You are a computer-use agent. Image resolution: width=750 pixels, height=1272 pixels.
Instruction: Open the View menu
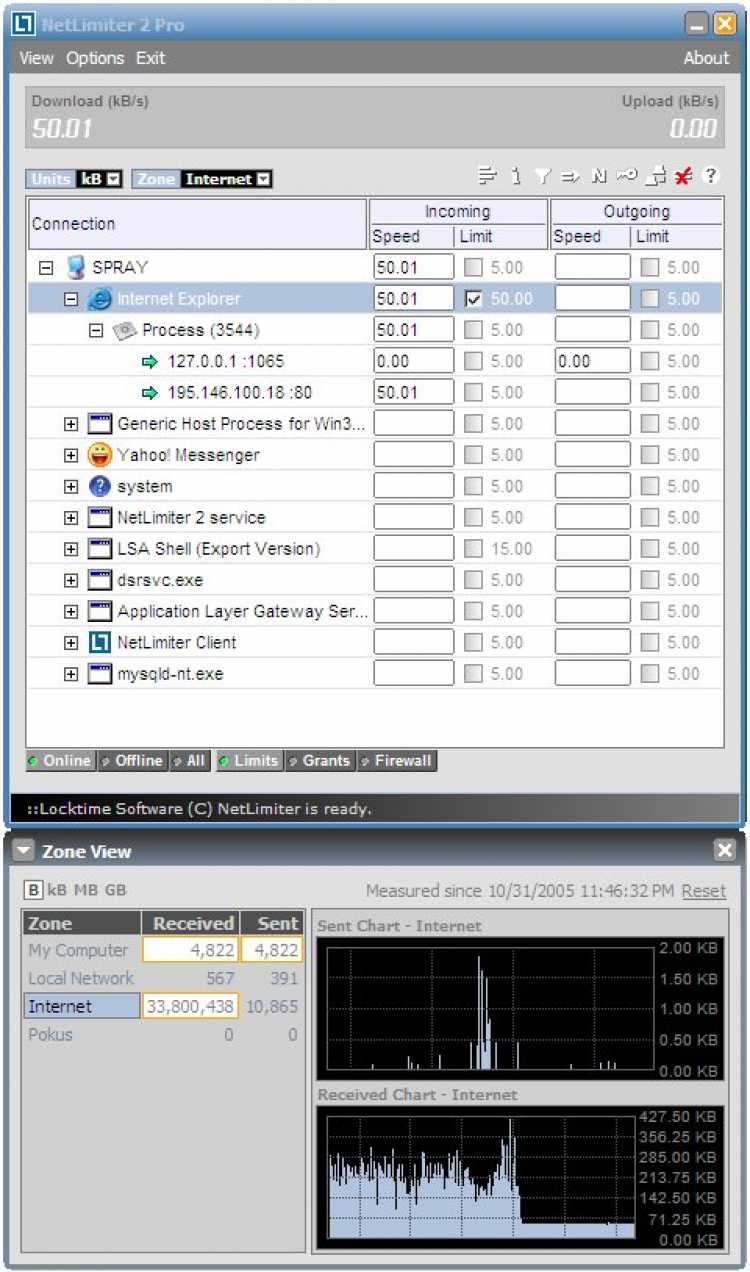[x=36, y=58]
